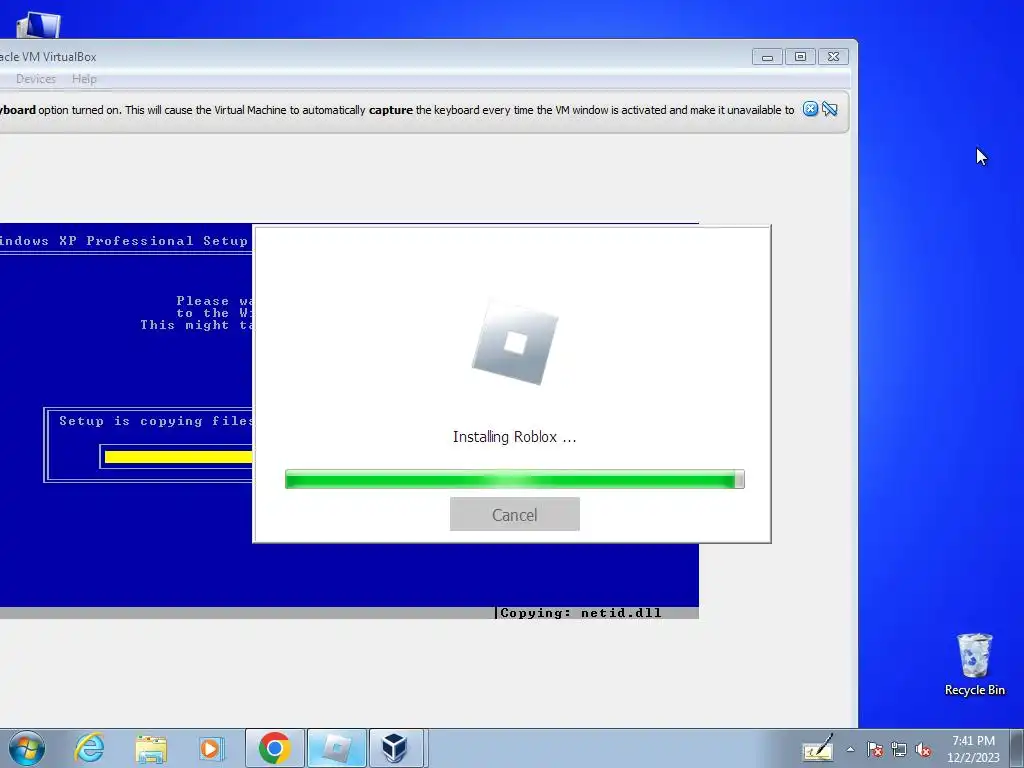The image size is (1024, 768).
Task: Close the VirtualBox window
Action: coord(833,57)
